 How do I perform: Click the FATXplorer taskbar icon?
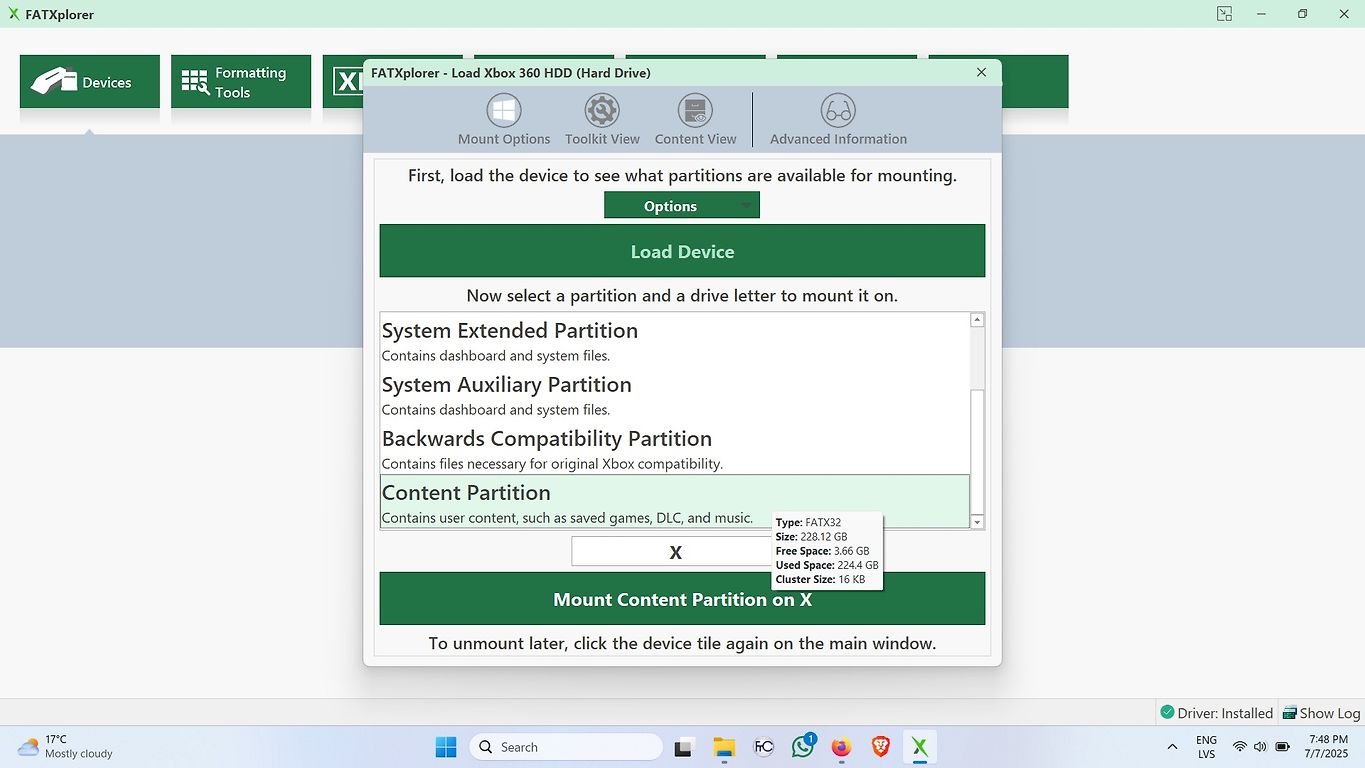920,747
